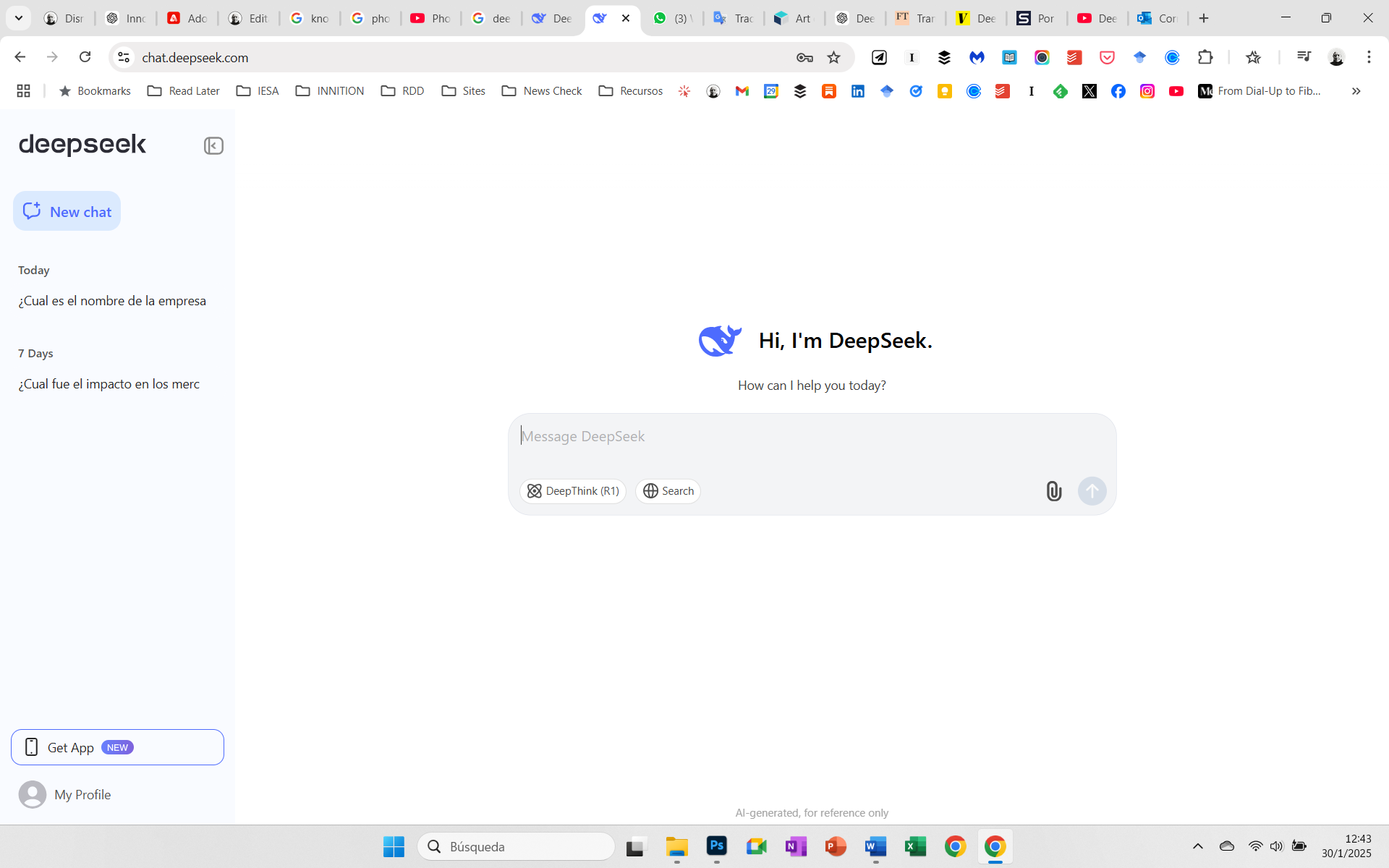This screenshot has width=1389, height=868.
Task: Click the address bar showing chat.deepseek.com
Action: pyautogui.click(x=463, y=57)
